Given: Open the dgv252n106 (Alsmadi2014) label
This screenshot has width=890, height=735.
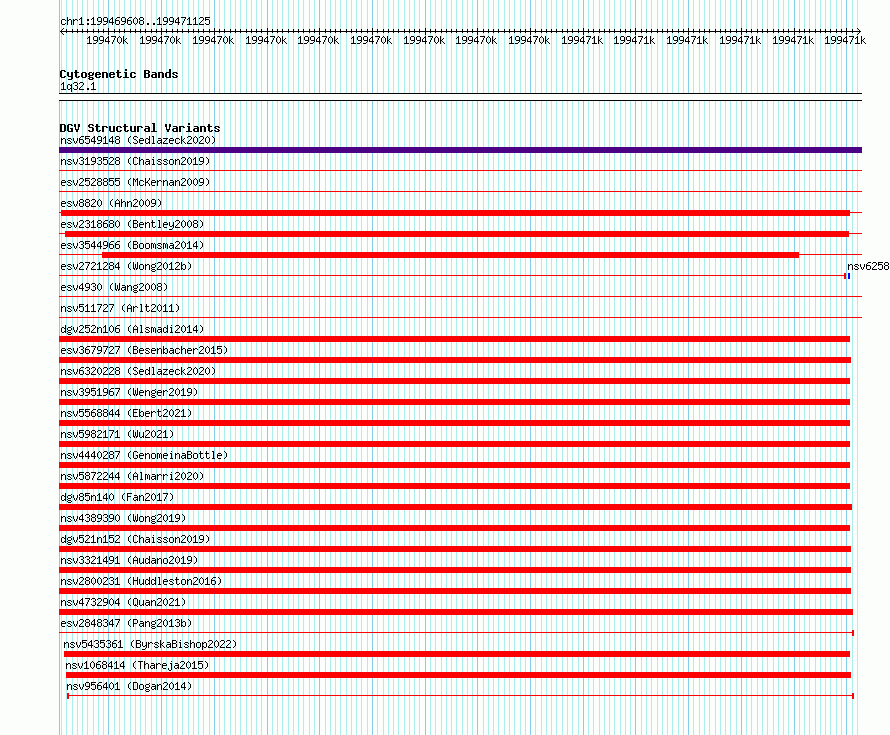Looking at the screenshot, I should [132, 329].
